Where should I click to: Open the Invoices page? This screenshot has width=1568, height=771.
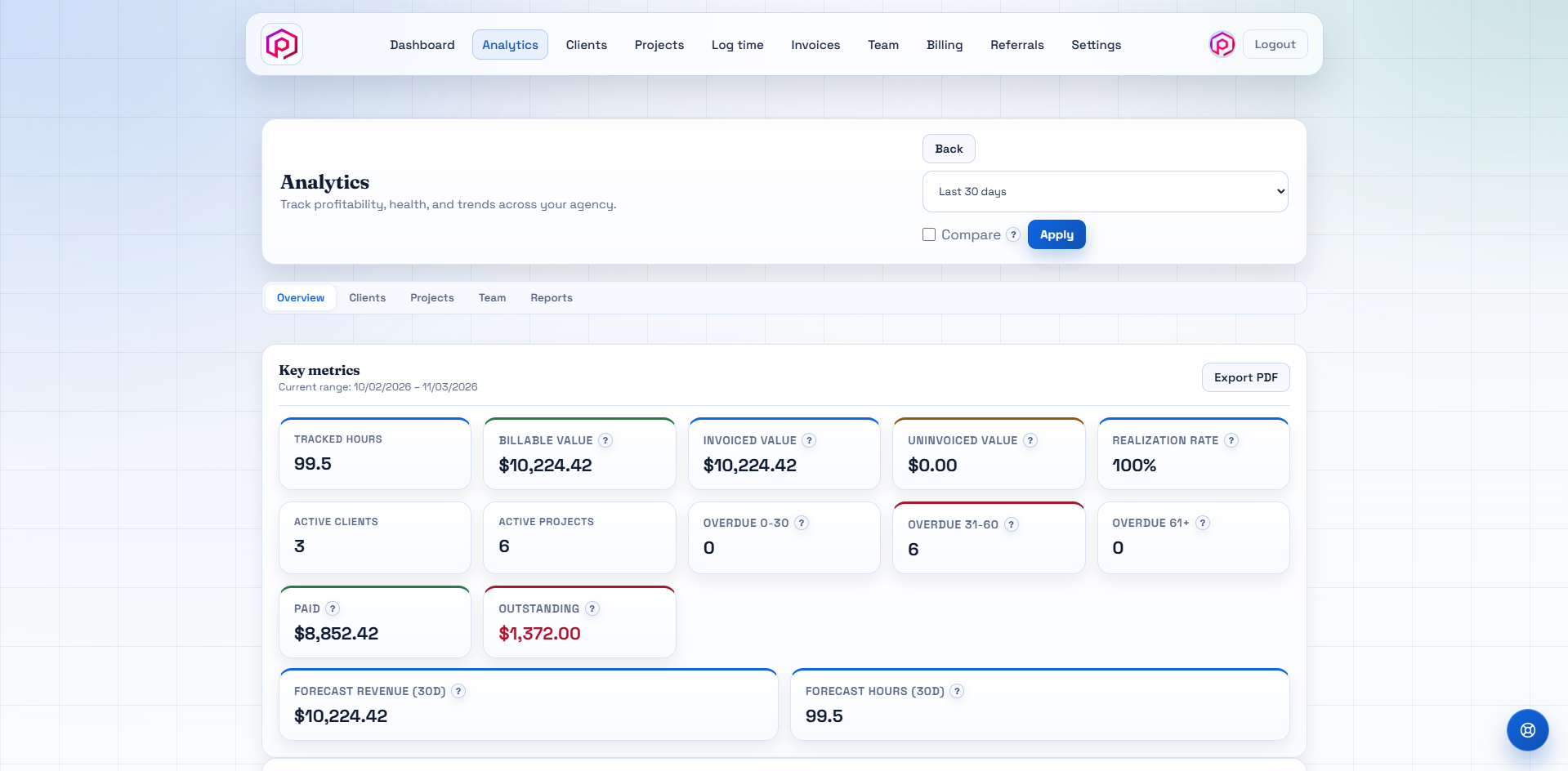(x=815, y=45)
